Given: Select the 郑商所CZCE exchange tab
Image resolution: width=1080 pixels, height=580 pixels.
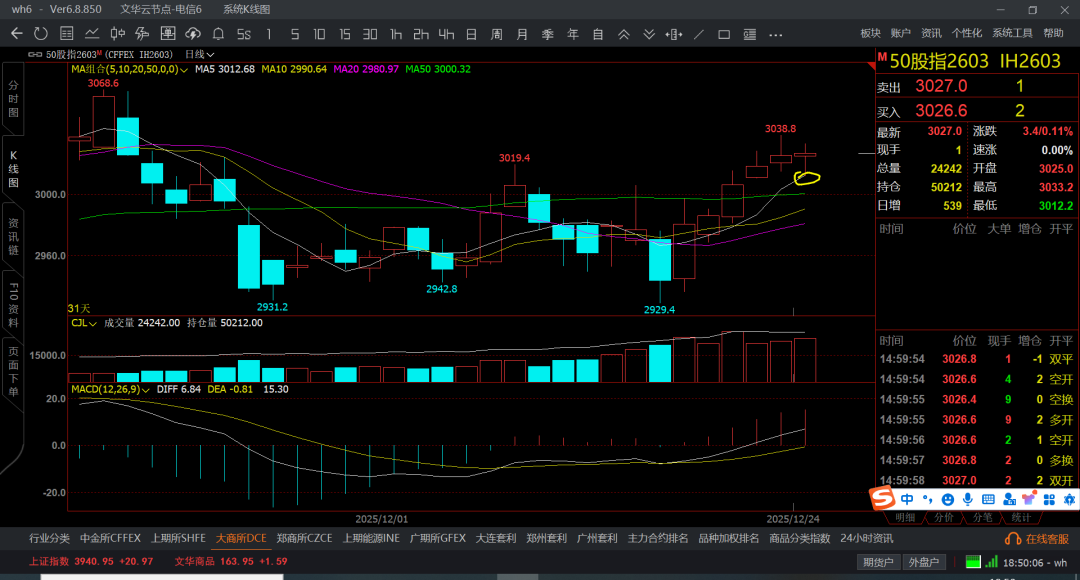Looking at the screenshot, I should [304, 539].
